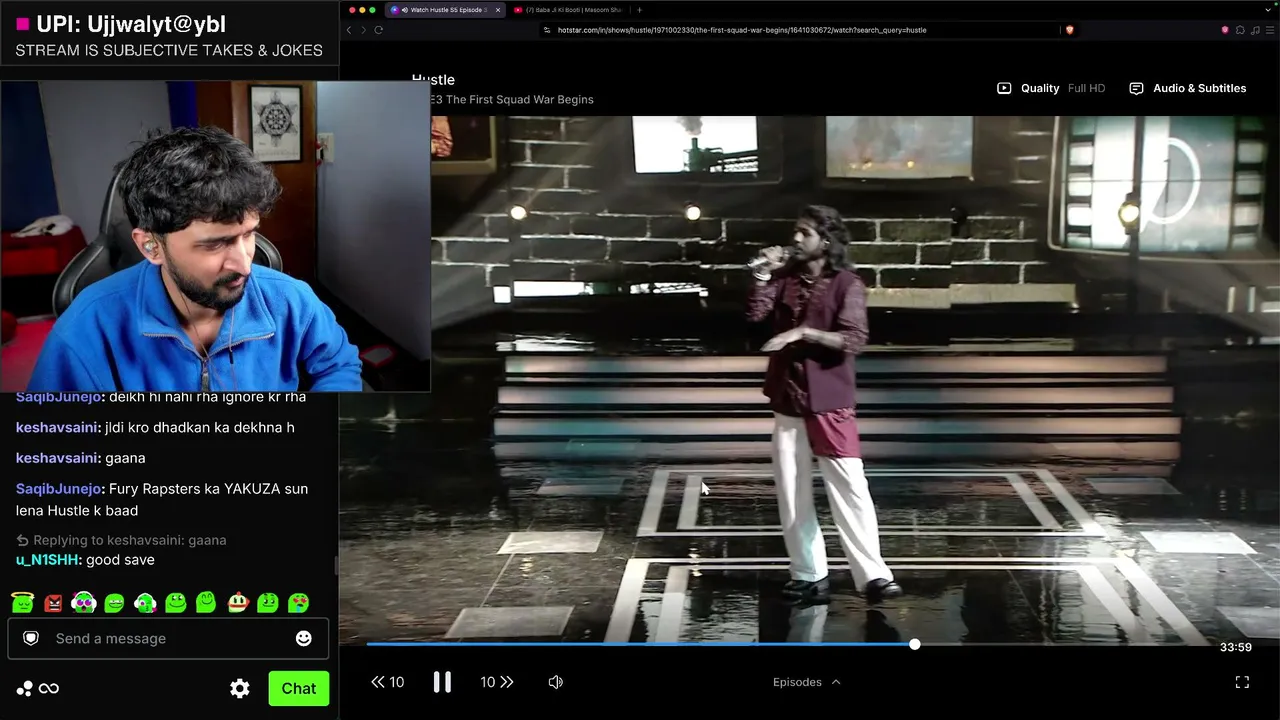This screenshot has width=1280, height=720.
Task: Open the channel points bubbles icon
Action: pos(24,688)
